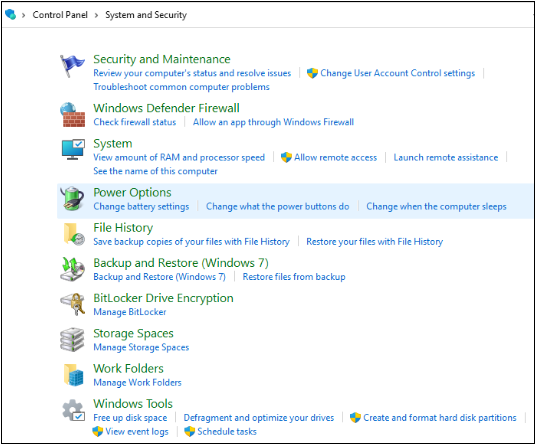Viewport: 536px width, 445px height.
Task: Open View event logs link
Action: coord(137,432)
